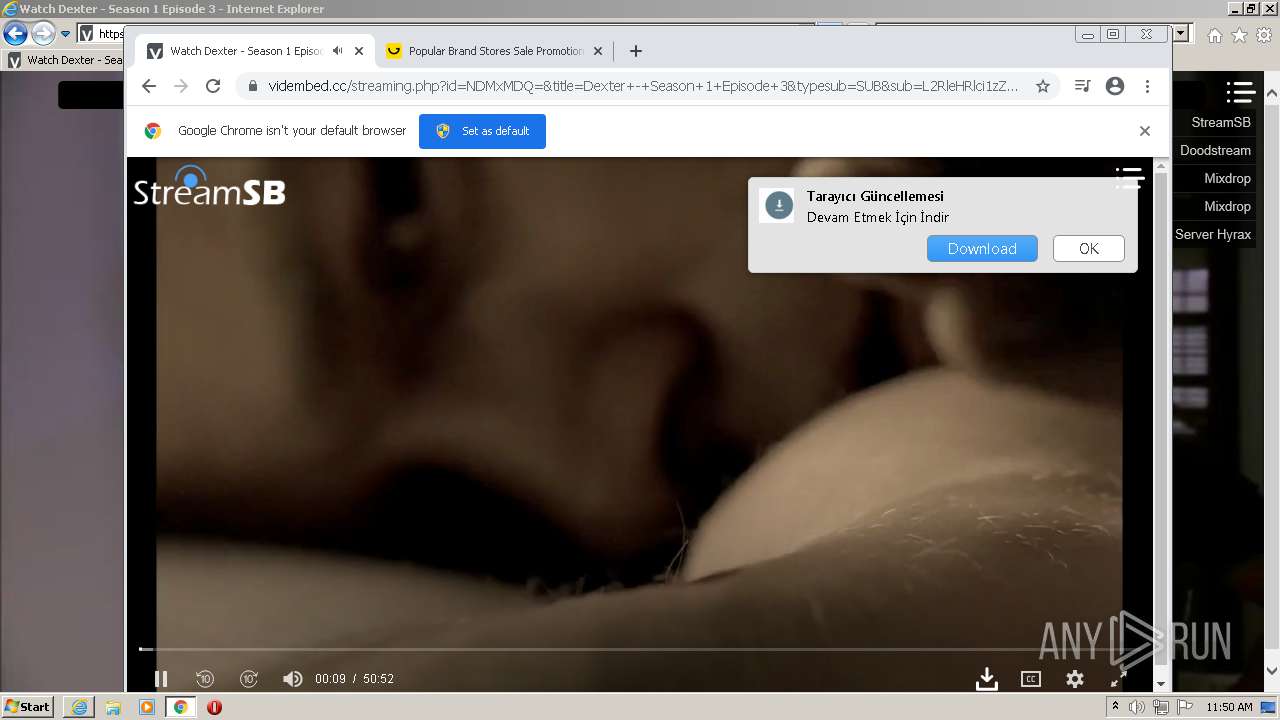Open IE Favorites star
The image size is (1280, 720).
coord(1239,35)
